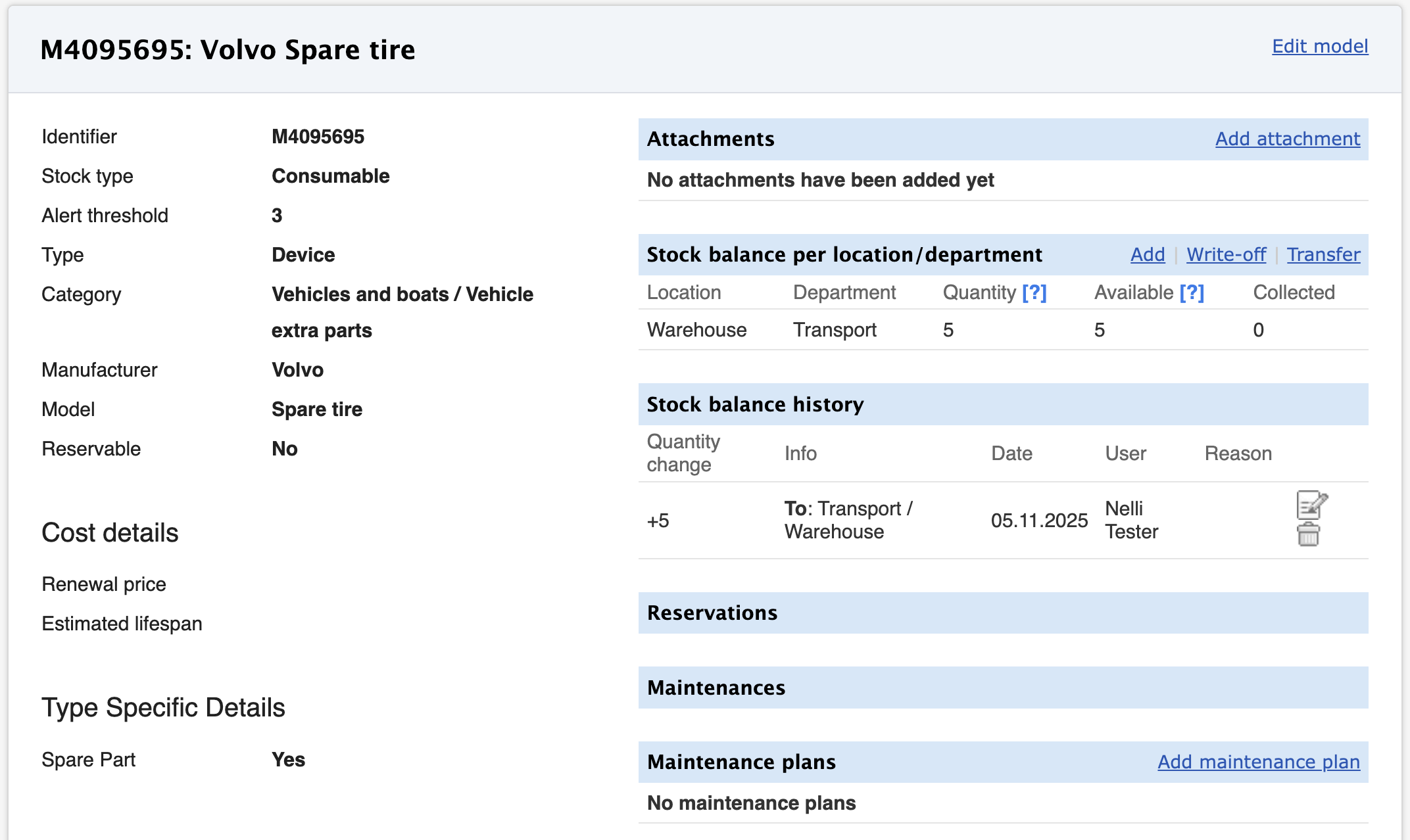This screenshot has height=840, width=1410.
Task: Click the Edit model link
Action: [1319, 46]
